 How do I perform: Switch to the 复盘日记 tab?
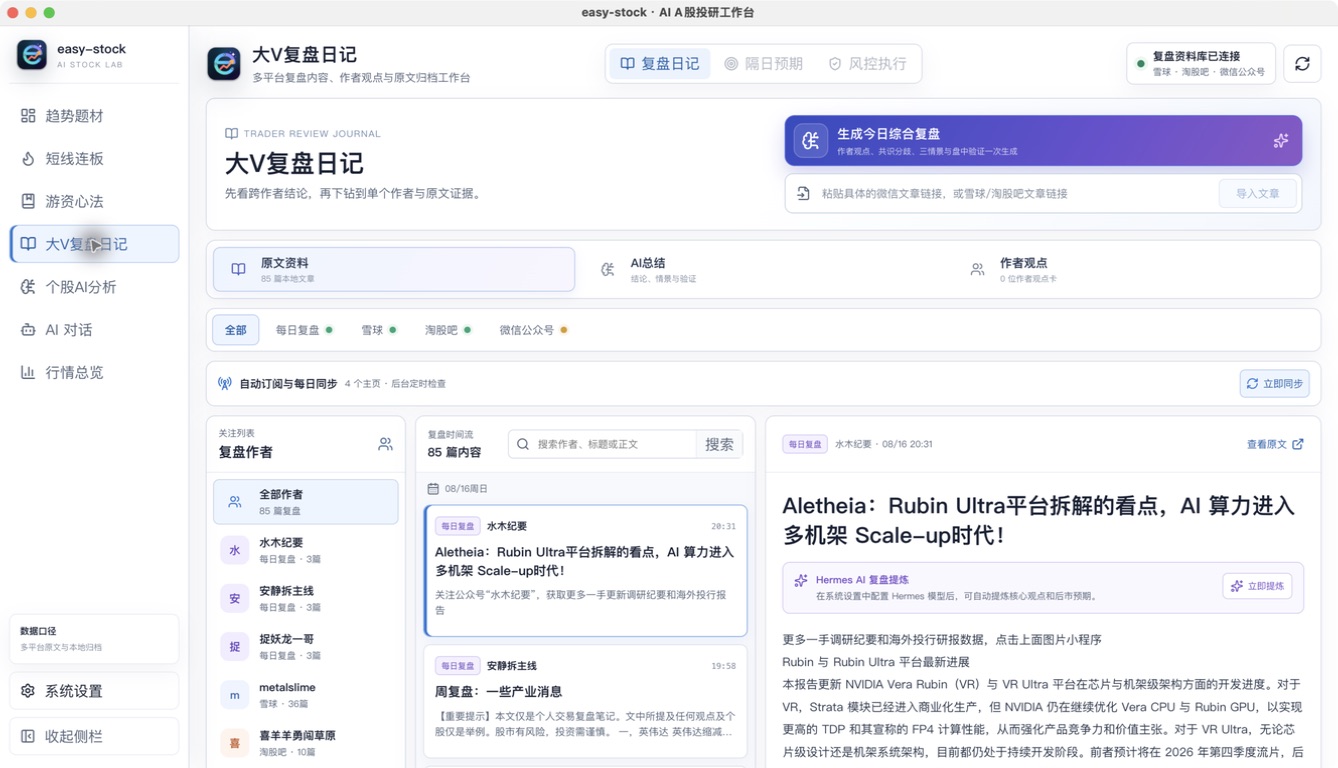tap(660, 64)
